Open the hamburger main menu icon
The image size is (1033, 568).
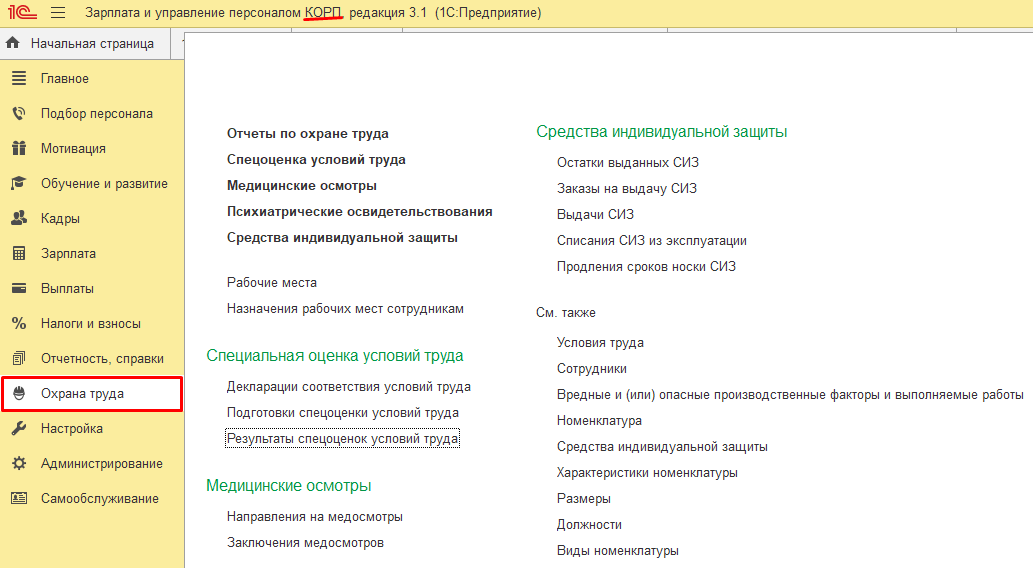pyautogui.click(x=57, y=13)
